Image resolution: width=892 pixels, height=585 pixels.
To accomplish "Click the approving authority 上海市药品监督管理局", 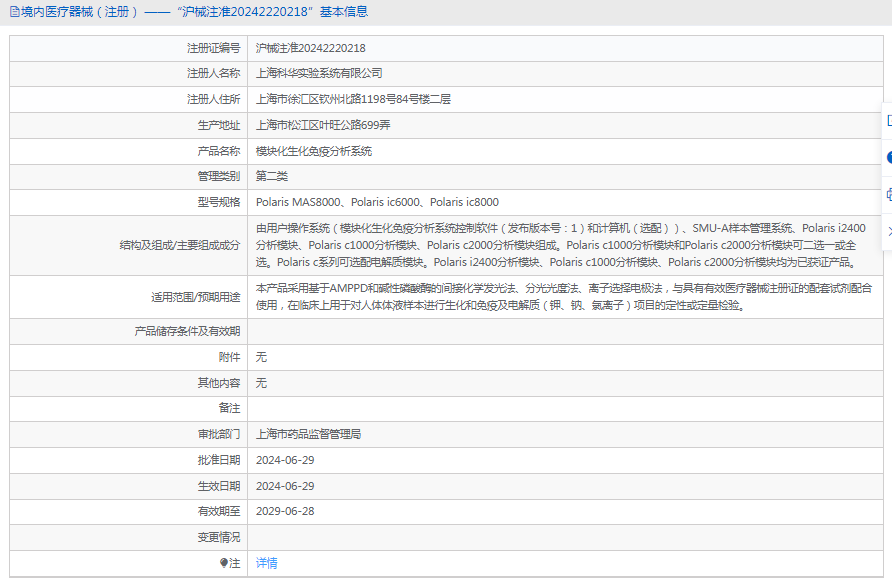I will tap(308, 434).
